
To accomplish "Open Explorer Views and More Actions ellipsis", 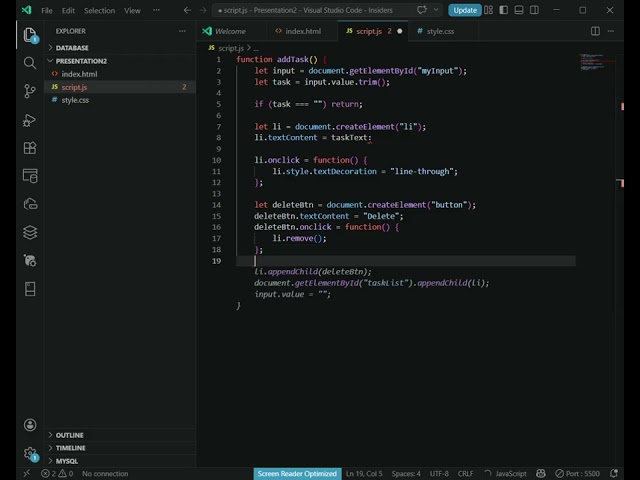I will click(x=182, y=31).
